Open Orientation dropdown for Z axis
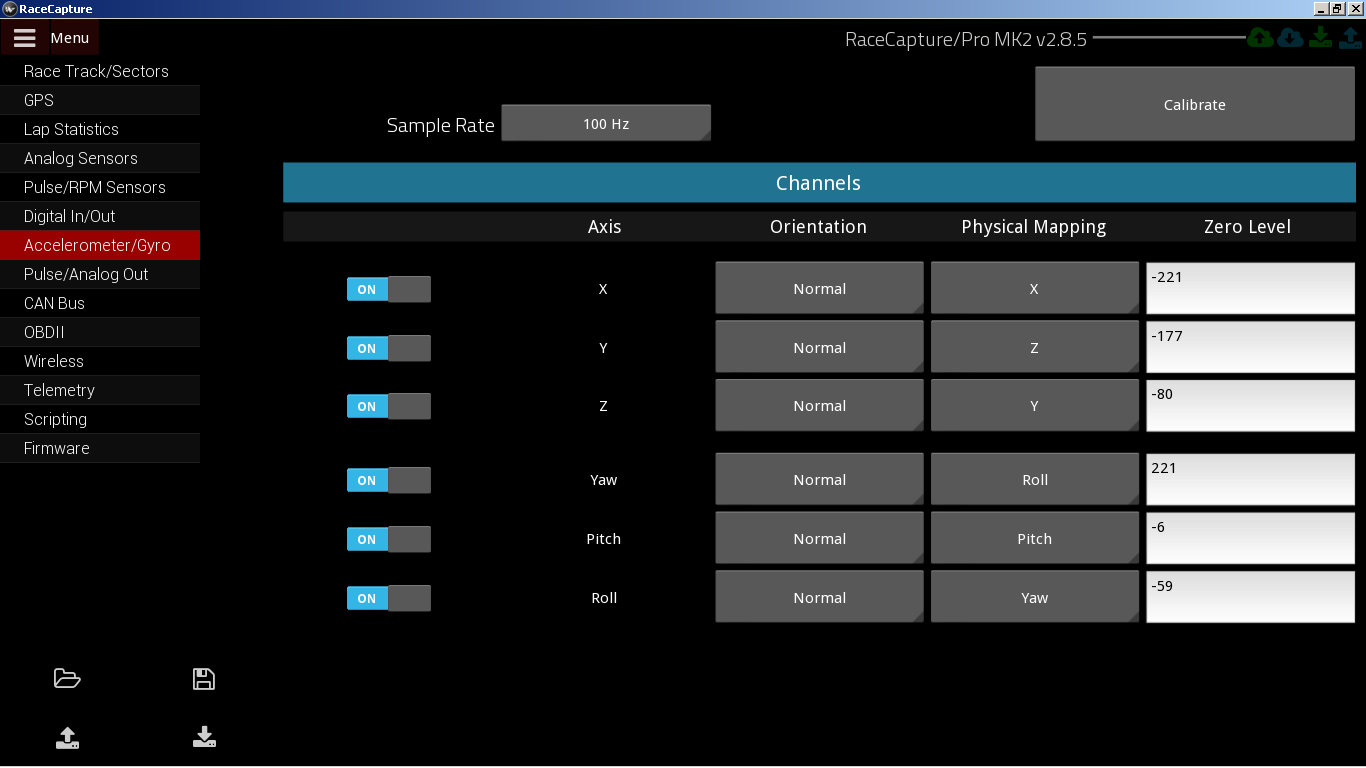Image resolution: width=1366 pixels, height=768 pixels. pos(819,405)
